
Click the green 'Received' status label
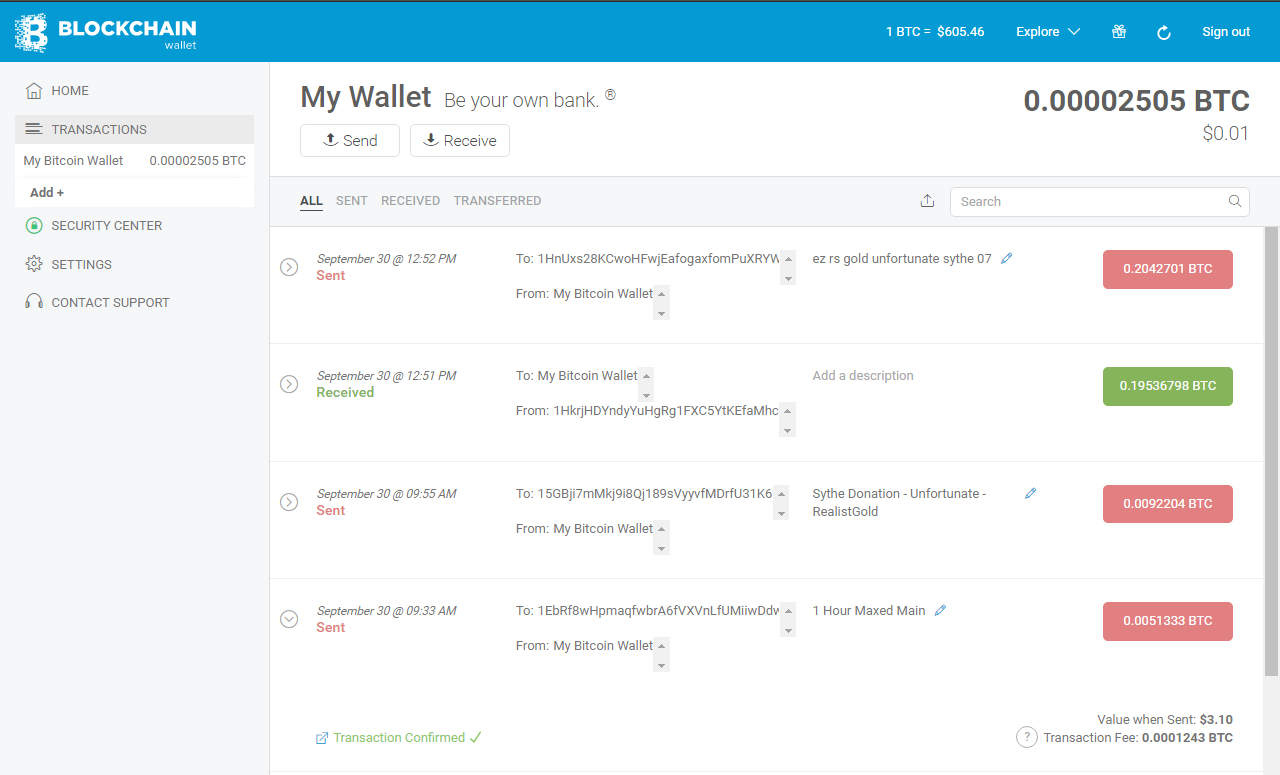pyautogui.click(x=345, y=393)
